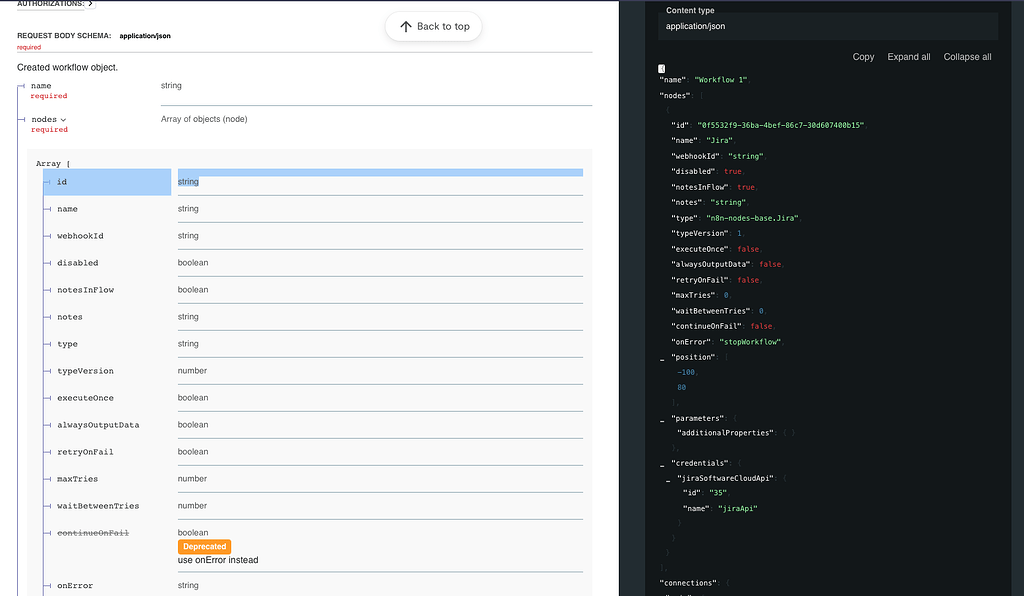Image resolution: width=1024 pixels, height=596 pixels.
Task: Click the orange Deprecated badge
Action: coord(204,546)
